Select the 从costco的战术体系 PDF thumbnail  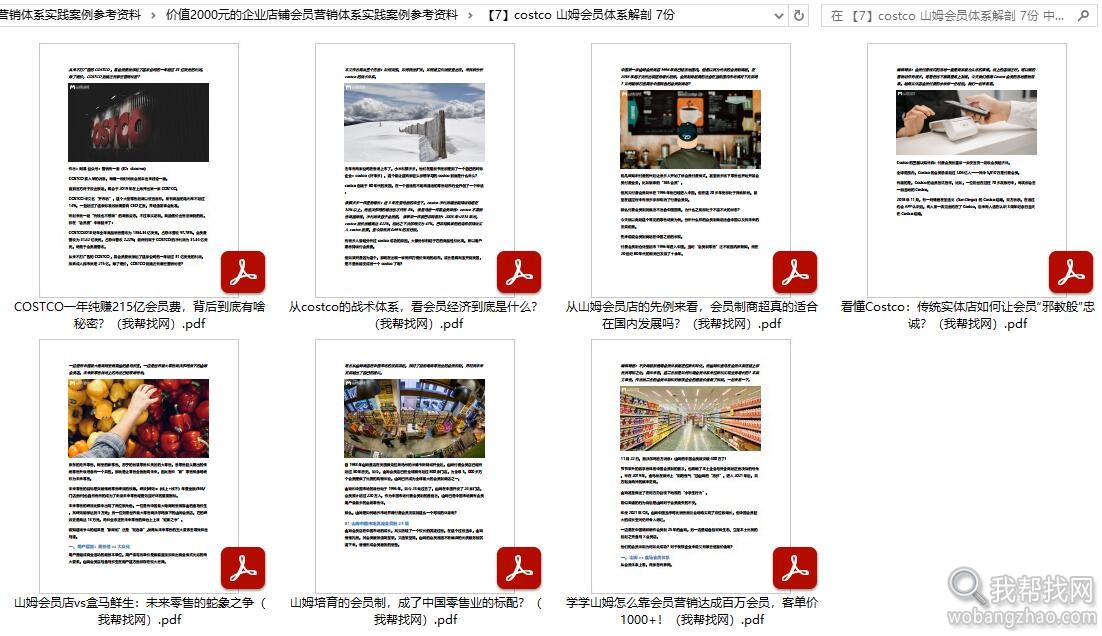coord(415,170)
